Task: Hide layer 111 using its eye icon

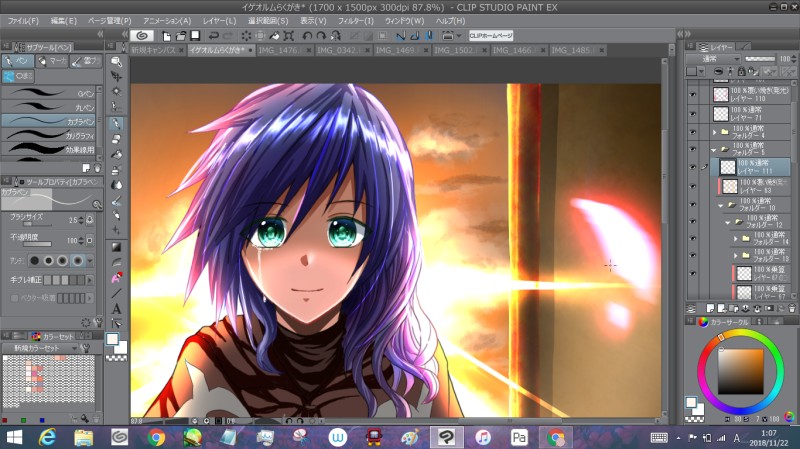Action: 692,167
